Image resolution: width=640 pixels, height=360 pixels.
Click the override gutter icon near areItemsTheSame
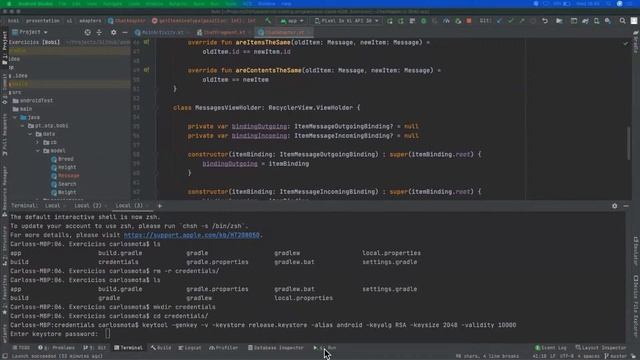click(146, 42)
